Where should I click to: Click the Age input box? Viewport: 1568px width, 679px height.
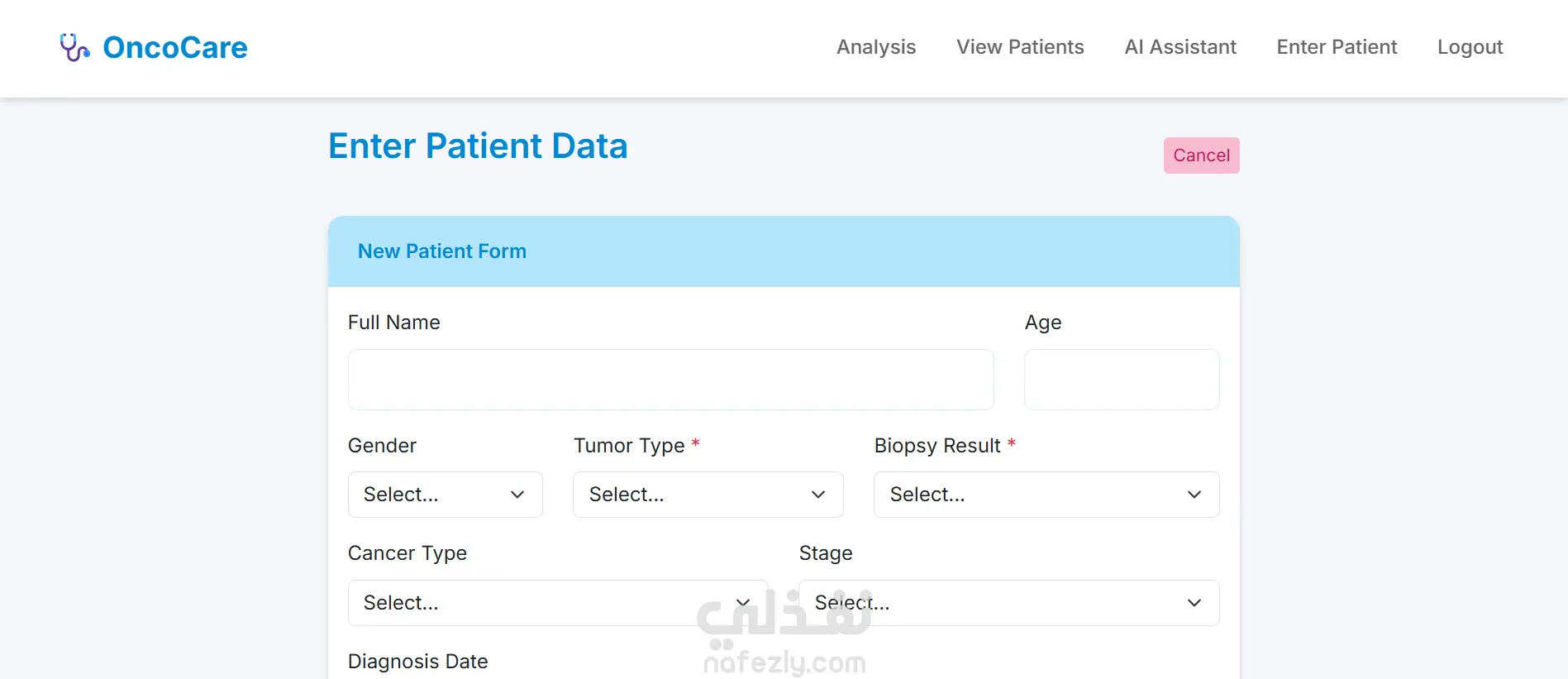[x=1121, y=380]
